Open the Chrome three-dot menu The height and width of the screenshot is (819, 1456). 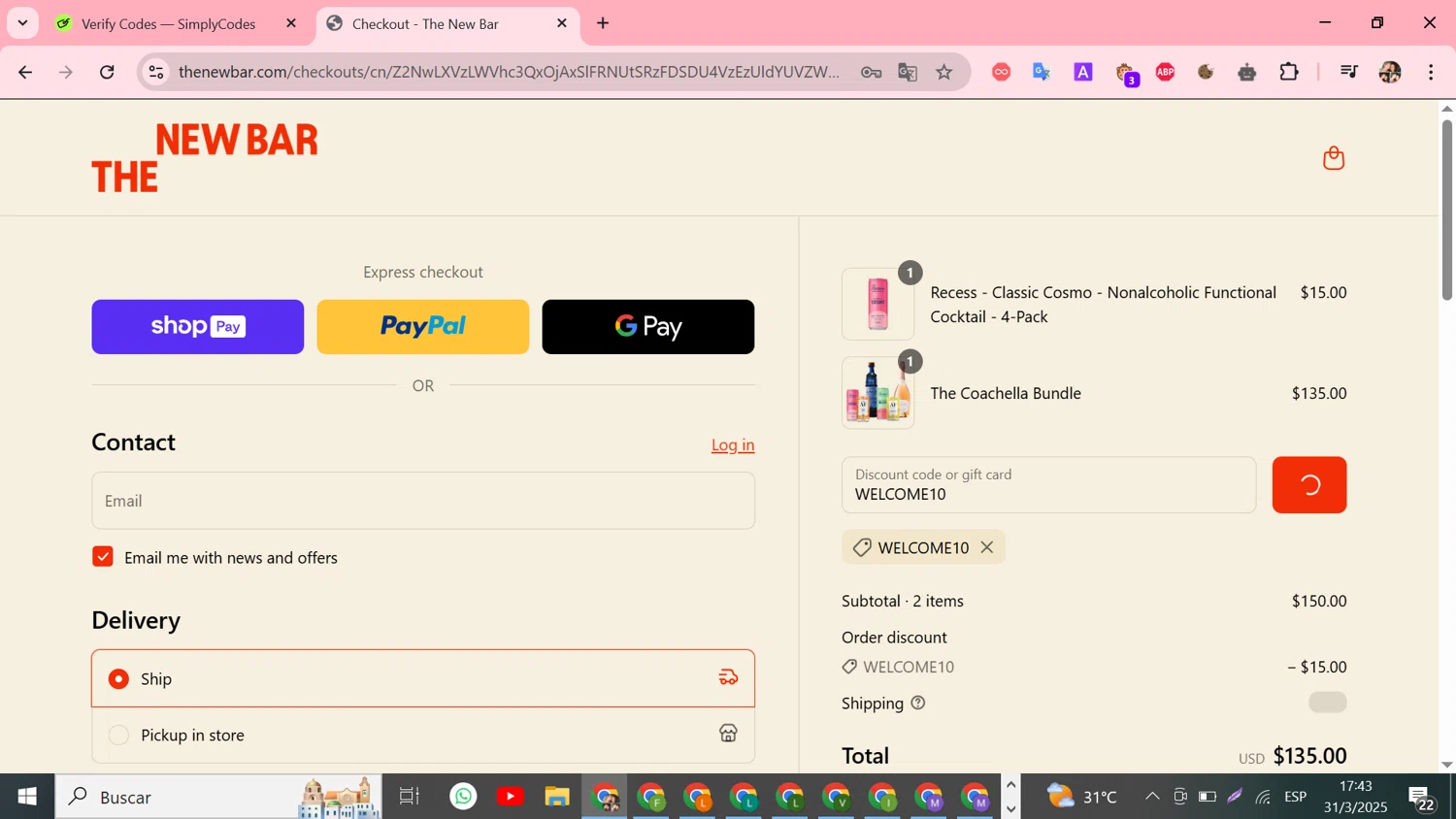tap(1431, 72)
